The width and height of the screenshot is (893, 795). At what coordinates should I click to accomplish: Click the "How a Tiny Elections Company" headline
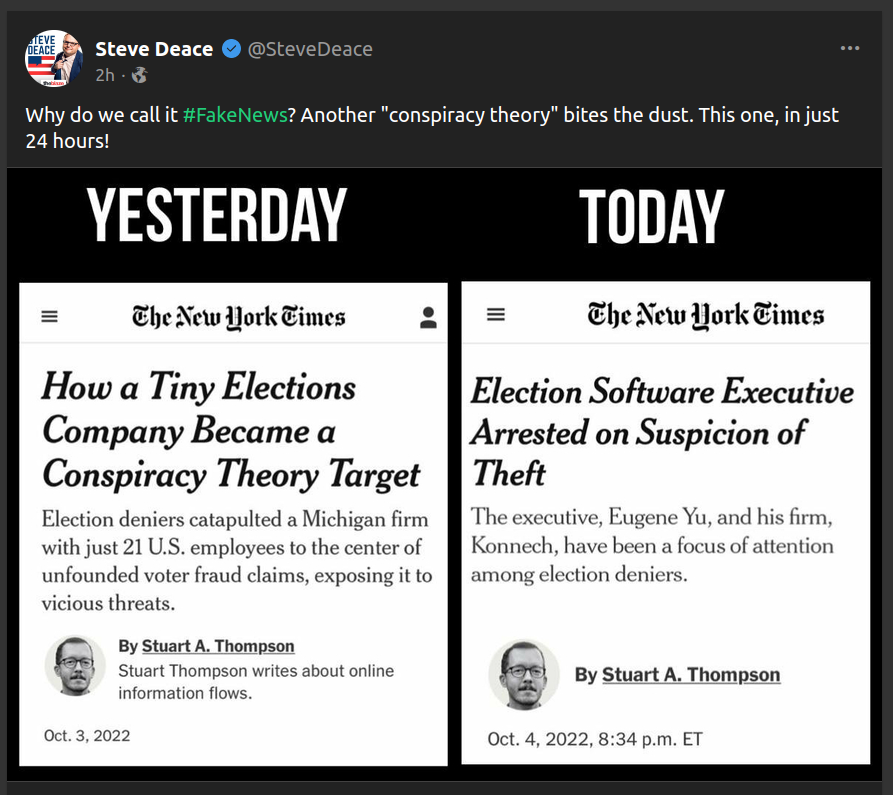pos(231,430)
